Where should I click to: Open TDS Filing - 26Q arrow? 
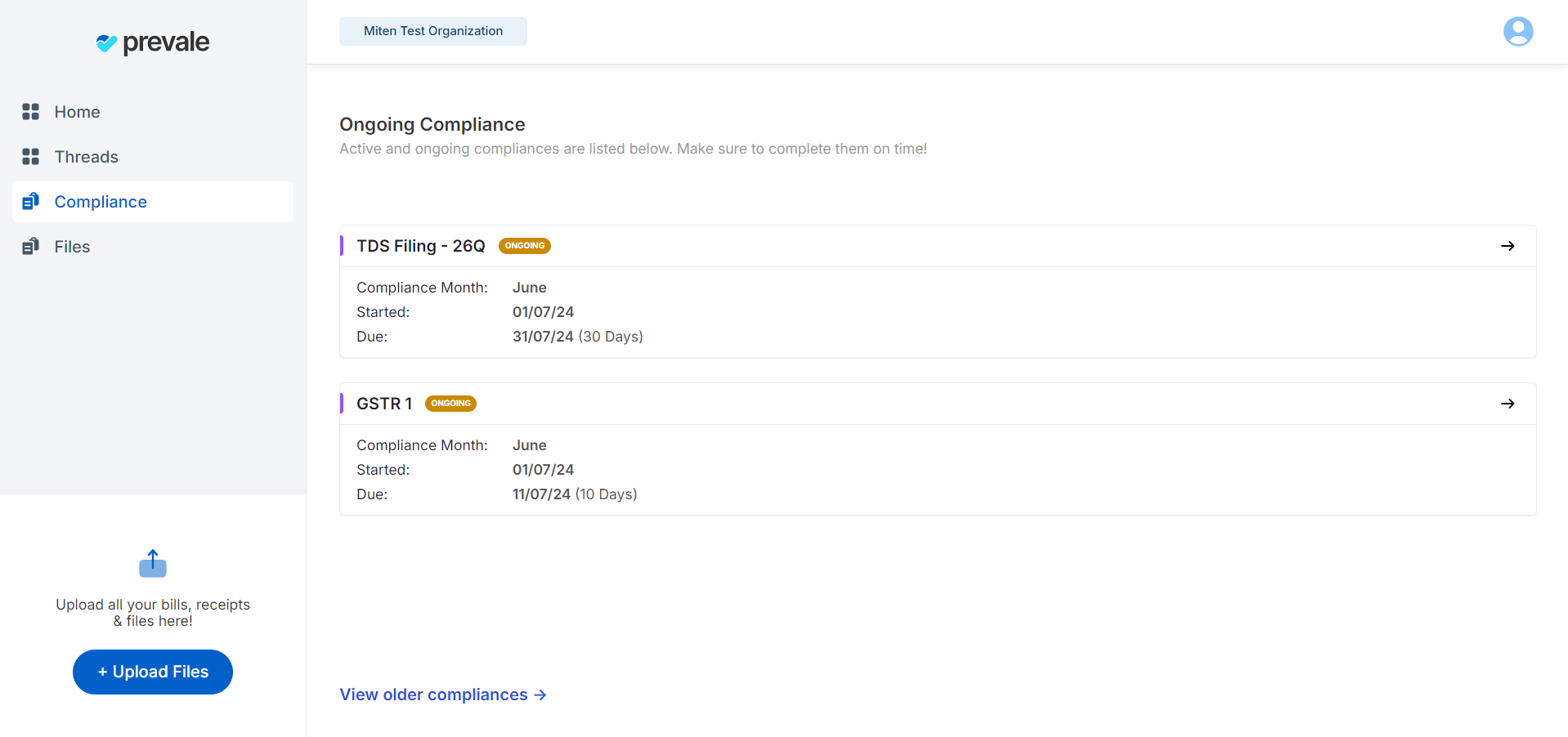(x=1508, y=246)
